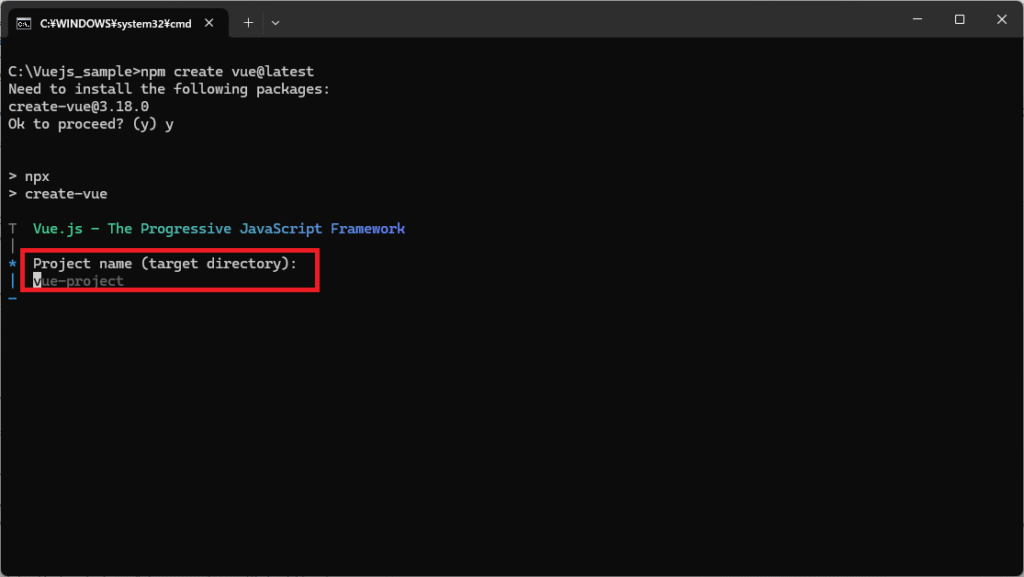Click the Project name (target directory) prompt

click(165, 264)
